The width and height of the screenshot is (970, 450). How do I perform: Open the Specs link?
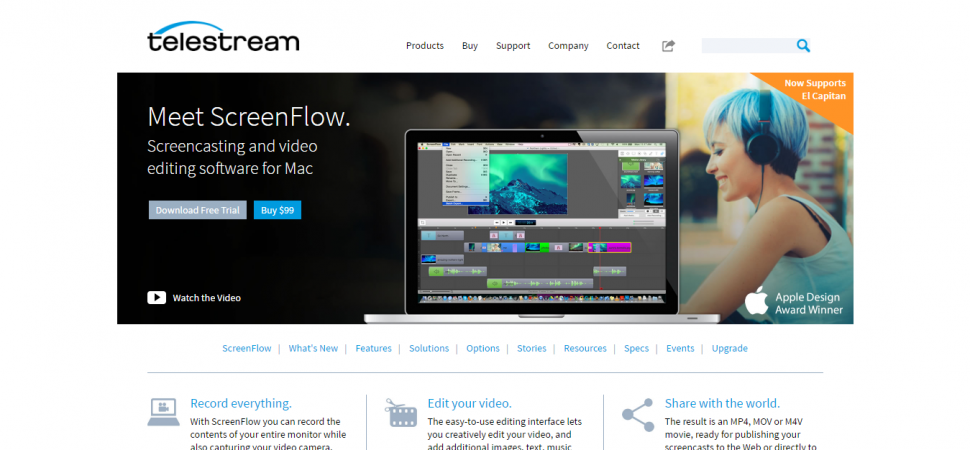pyautogui.click(x=636, y=348)
